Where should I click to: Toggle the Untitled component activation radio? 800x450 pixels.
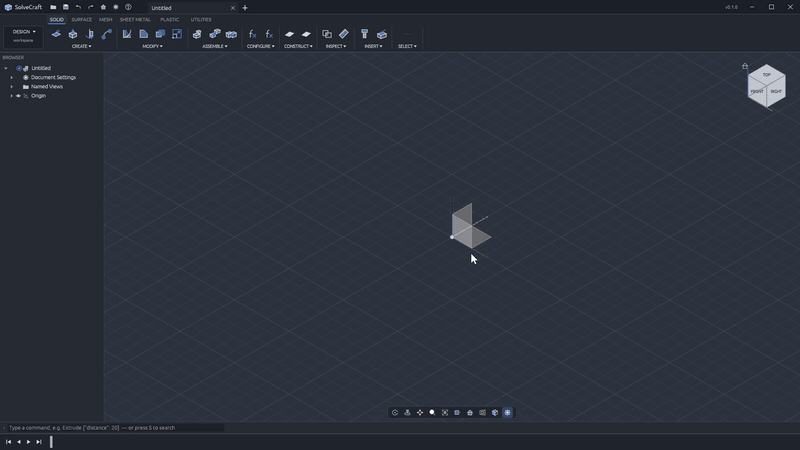pos(19,68)
